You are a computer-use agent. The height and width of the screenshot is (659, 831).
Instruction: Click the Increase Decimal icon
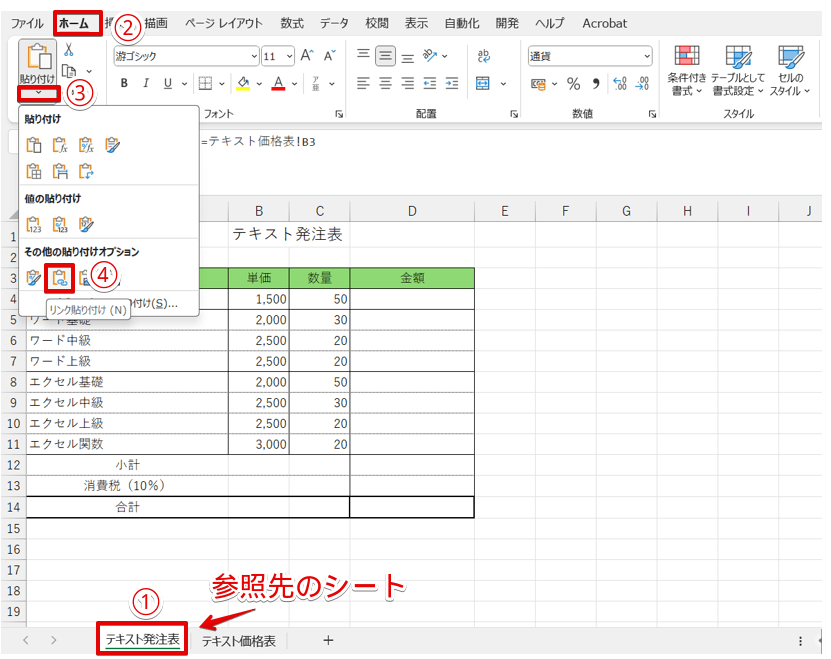pos(620,83)
